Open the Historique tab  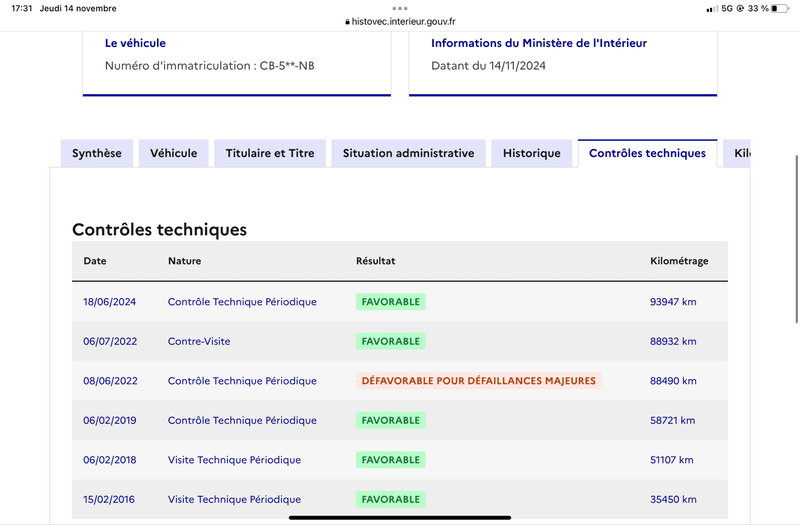coord(532,153)
